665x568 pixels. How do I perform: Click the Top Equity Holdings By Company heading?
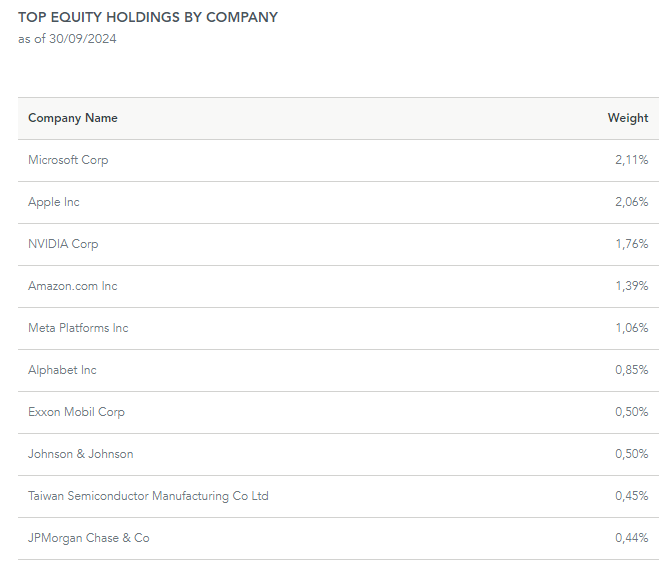pos(148,17)
